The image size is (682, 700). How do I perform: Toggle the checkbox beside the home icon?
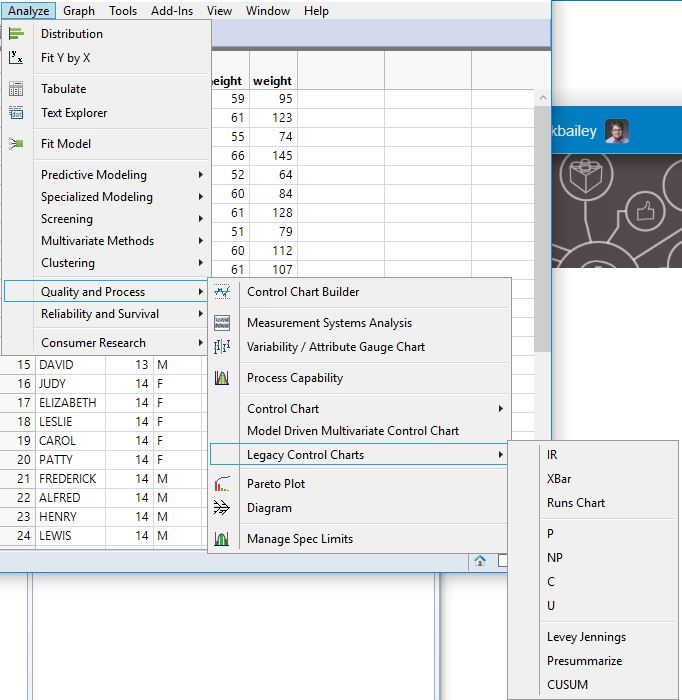pyautogui.click(x=503, y=560)
